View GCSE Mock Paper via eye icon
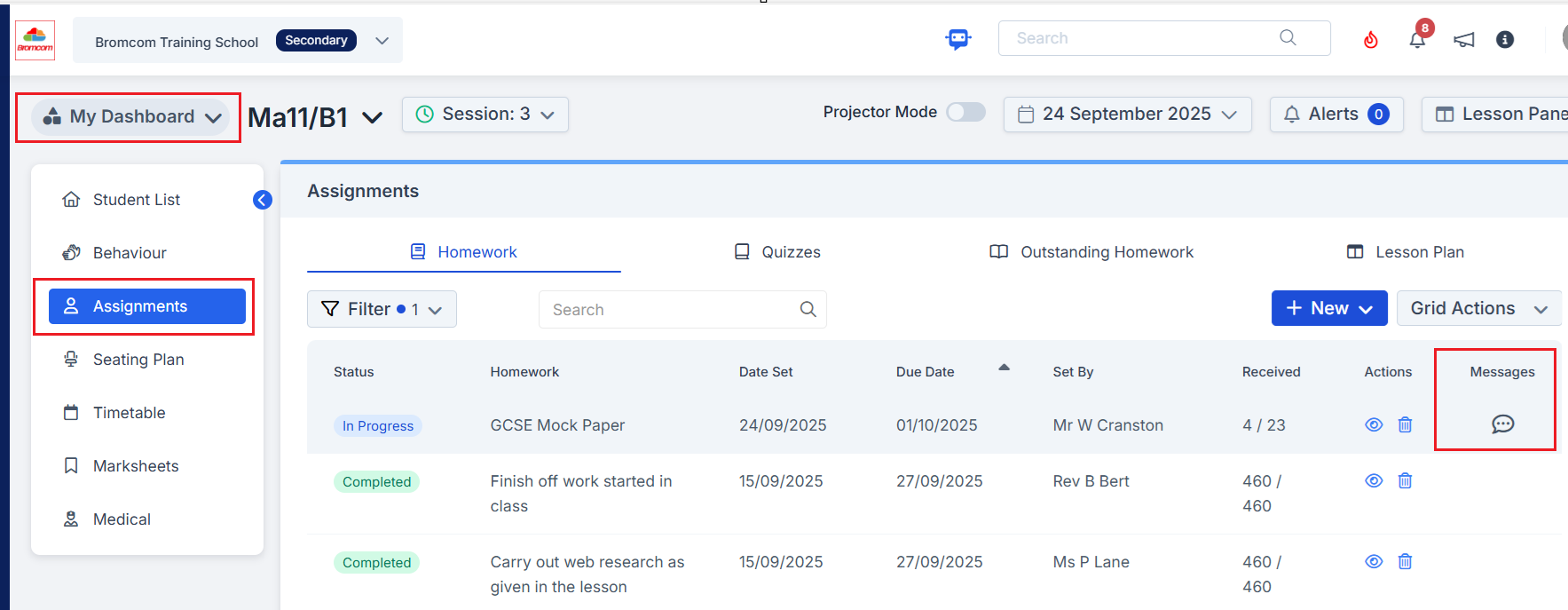Screen dimensions: 1568x610 coord(1374,424)
